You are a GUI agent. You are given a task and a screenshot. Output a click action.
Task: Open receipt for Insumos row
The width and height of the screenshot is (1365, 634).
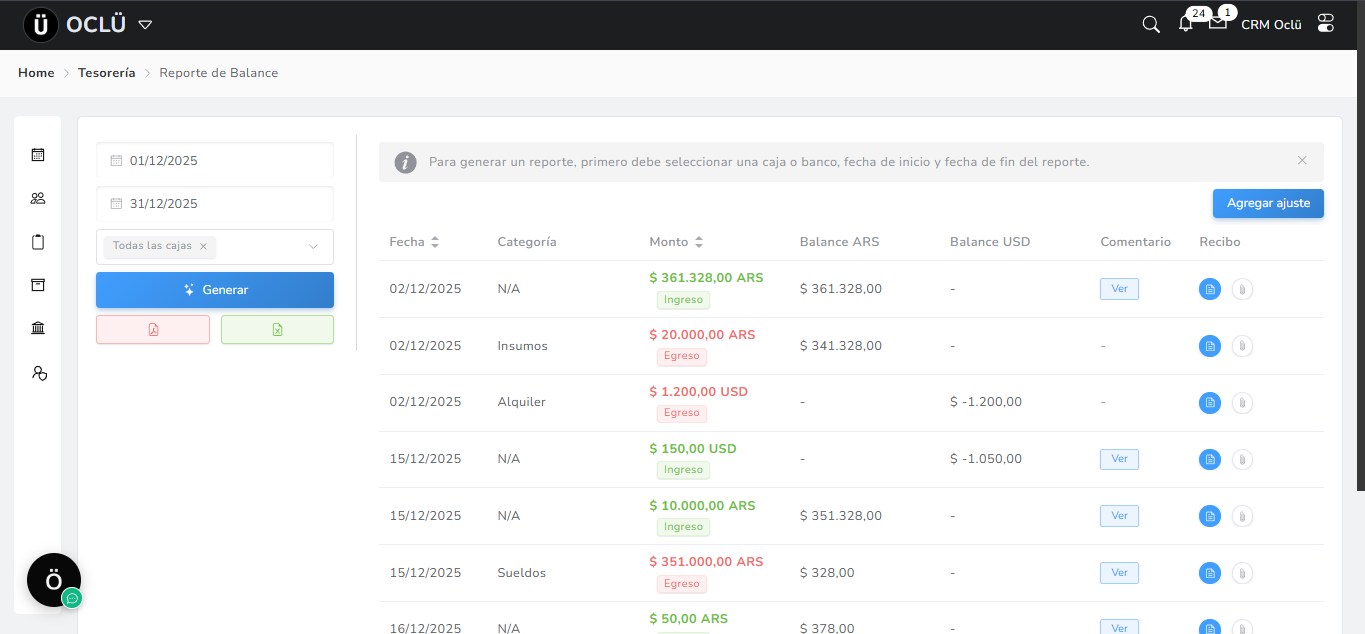pos(1210,346)
